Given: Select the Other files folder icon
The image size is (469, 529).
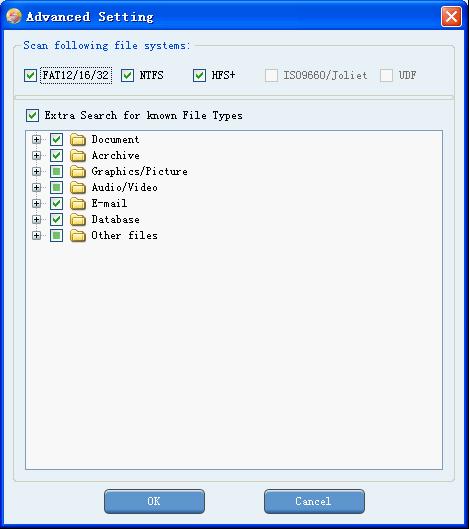Looking at the screenshot, I should (78, 235).
